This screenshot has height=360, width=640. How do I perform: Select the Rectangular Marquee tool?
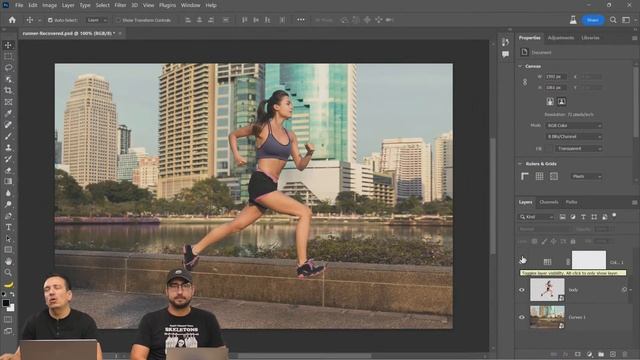click(x=8, y=56)
